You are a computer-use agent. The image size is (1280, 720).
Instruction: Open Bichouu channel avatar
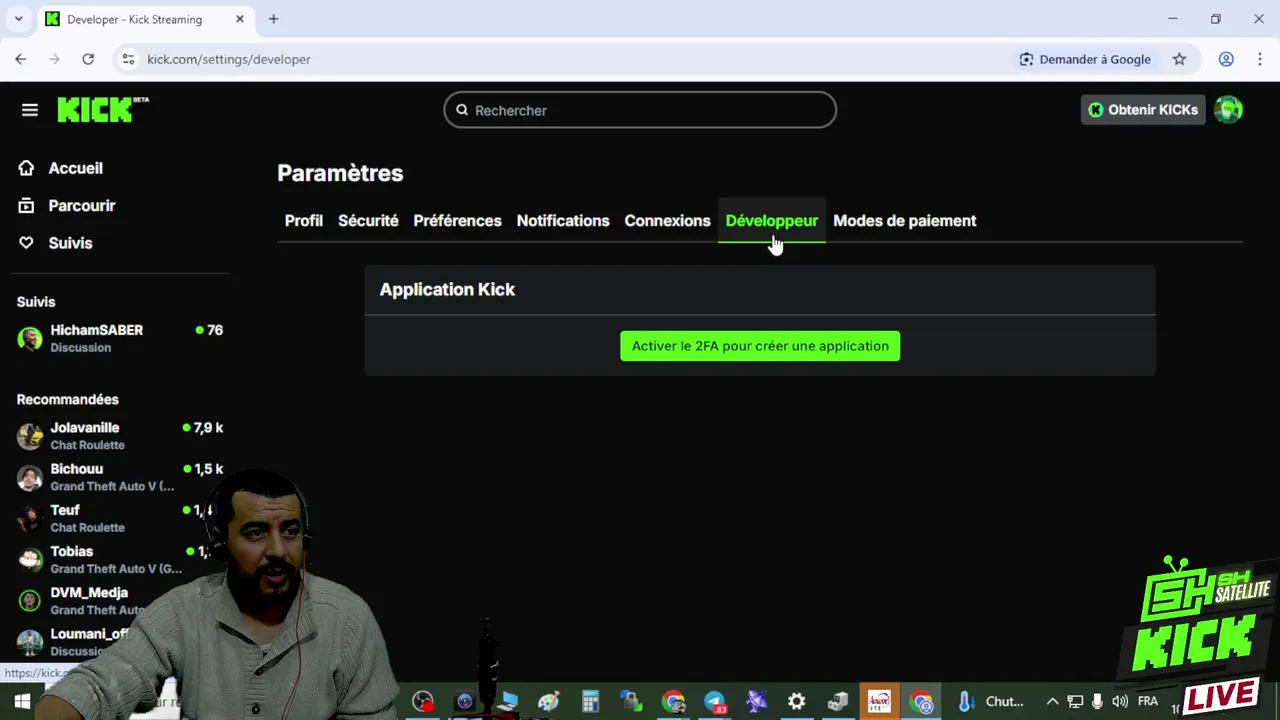[30, 477]
